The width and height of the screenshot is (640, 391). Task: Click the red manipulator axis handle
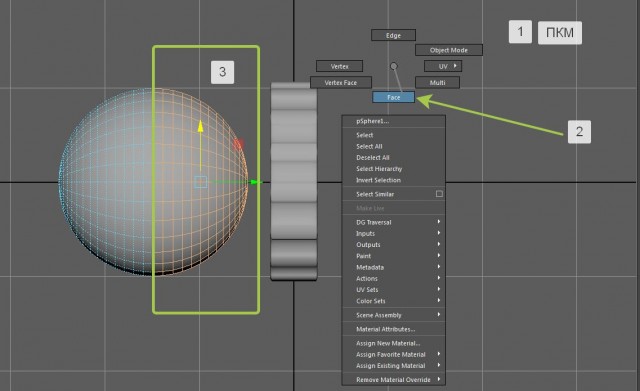pyautogui.click(x=238, y=144)
